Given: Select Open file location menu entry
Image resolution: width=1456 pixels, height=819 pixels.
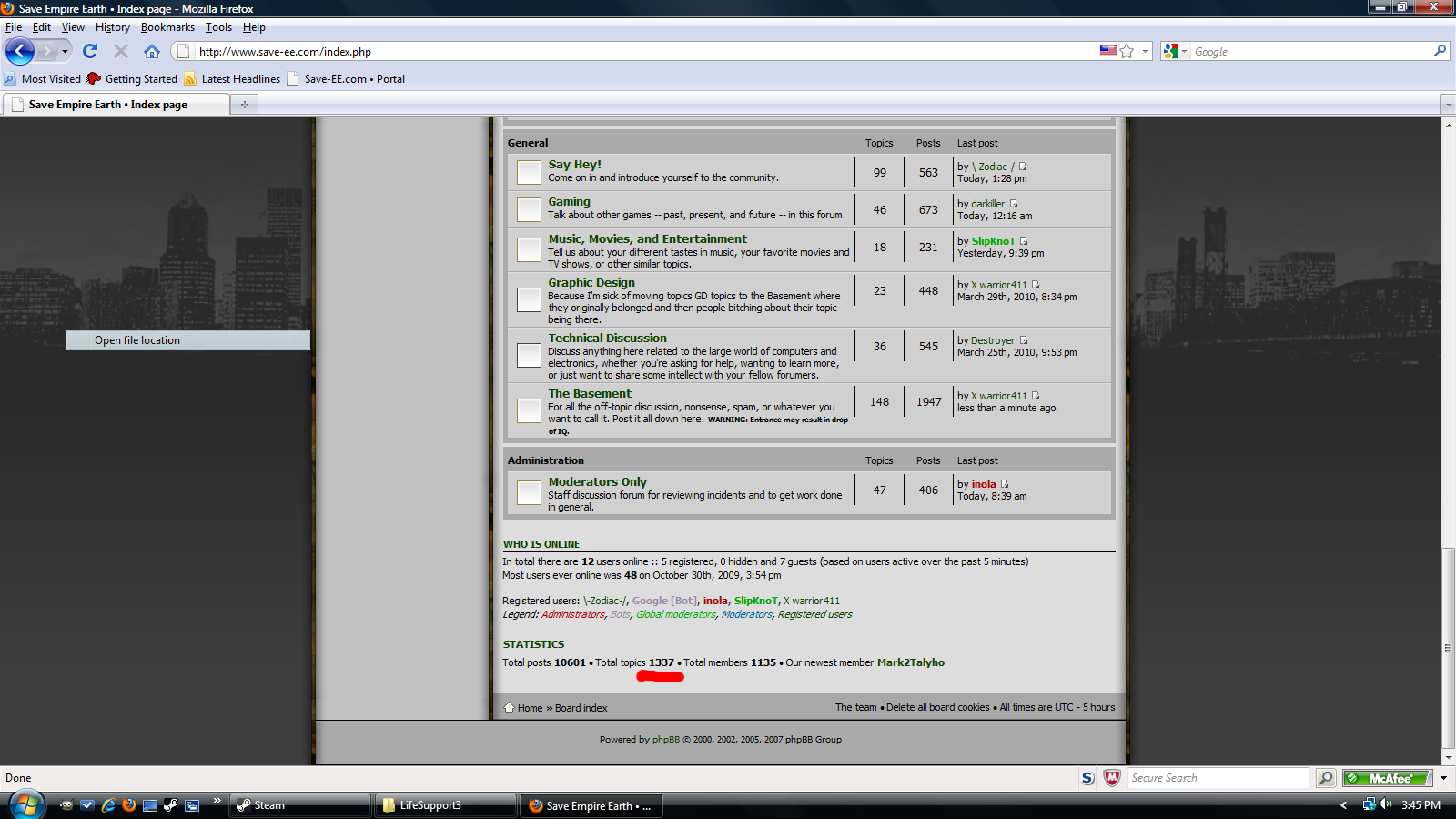Looking at the screenshot, I should pyautogui.click(x=137, y=340).
